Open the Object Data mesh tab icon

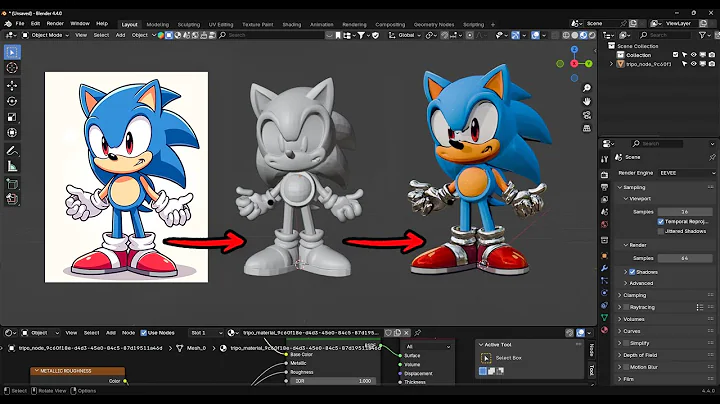(604, 317)
